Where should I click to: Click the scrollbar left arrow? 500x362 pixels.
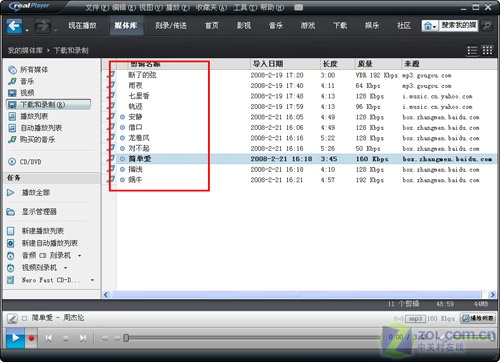pos(106,295)
